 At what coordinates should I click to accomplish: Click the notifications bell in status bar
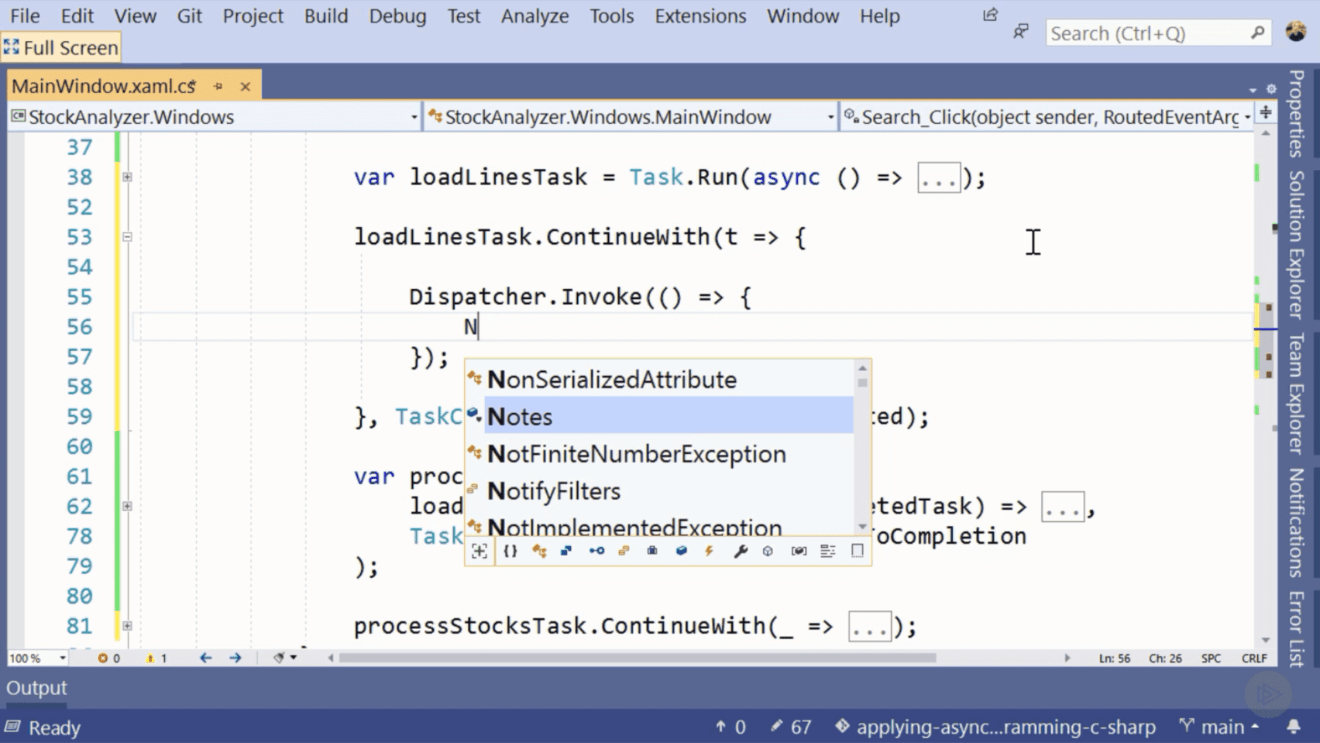coord(1293,727)
